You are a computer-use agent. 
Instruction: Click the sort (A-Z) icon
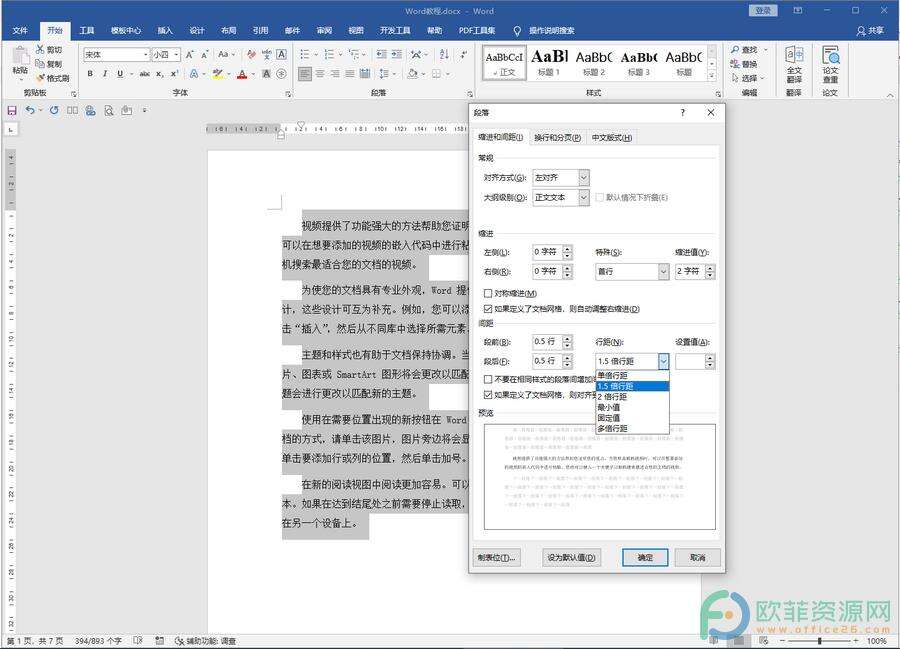pos(444,55)
